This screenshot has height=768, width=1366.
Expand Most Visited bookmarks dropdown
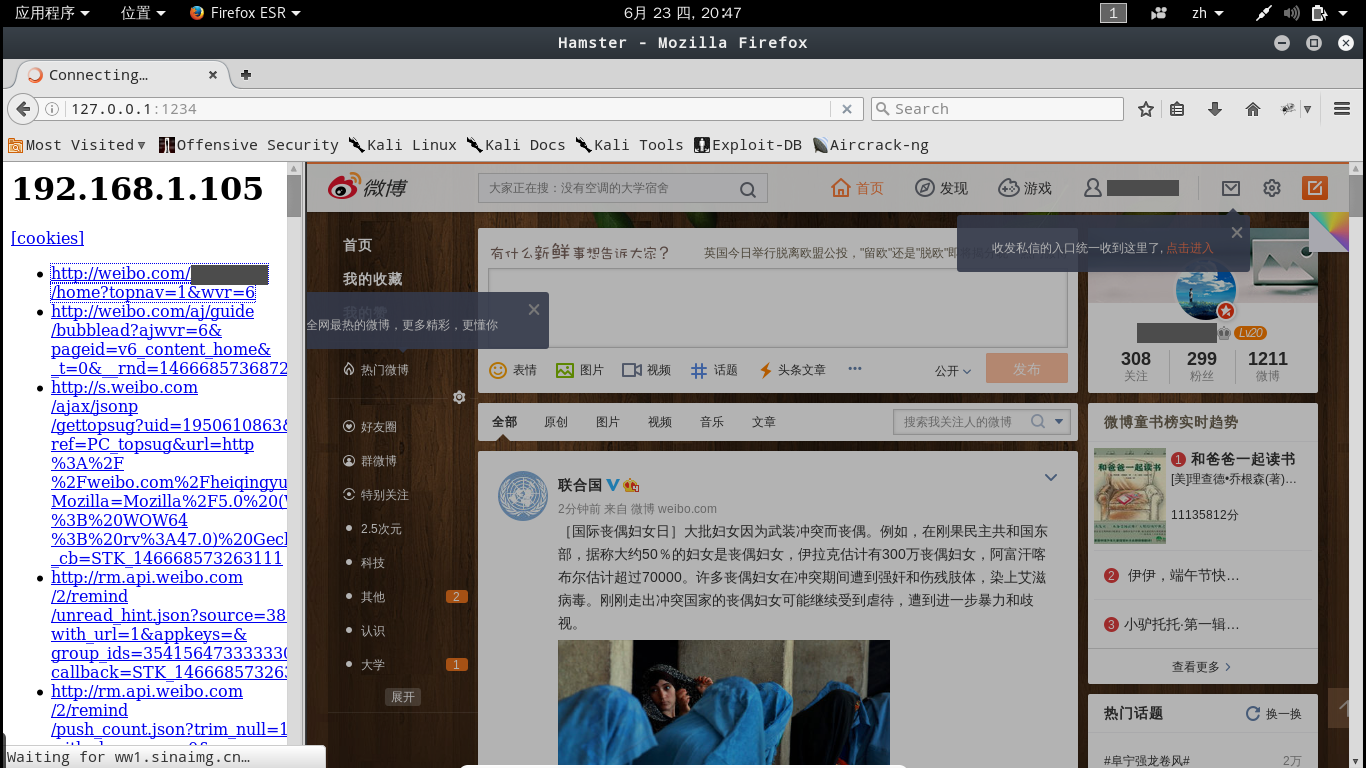tap(77, 145)
